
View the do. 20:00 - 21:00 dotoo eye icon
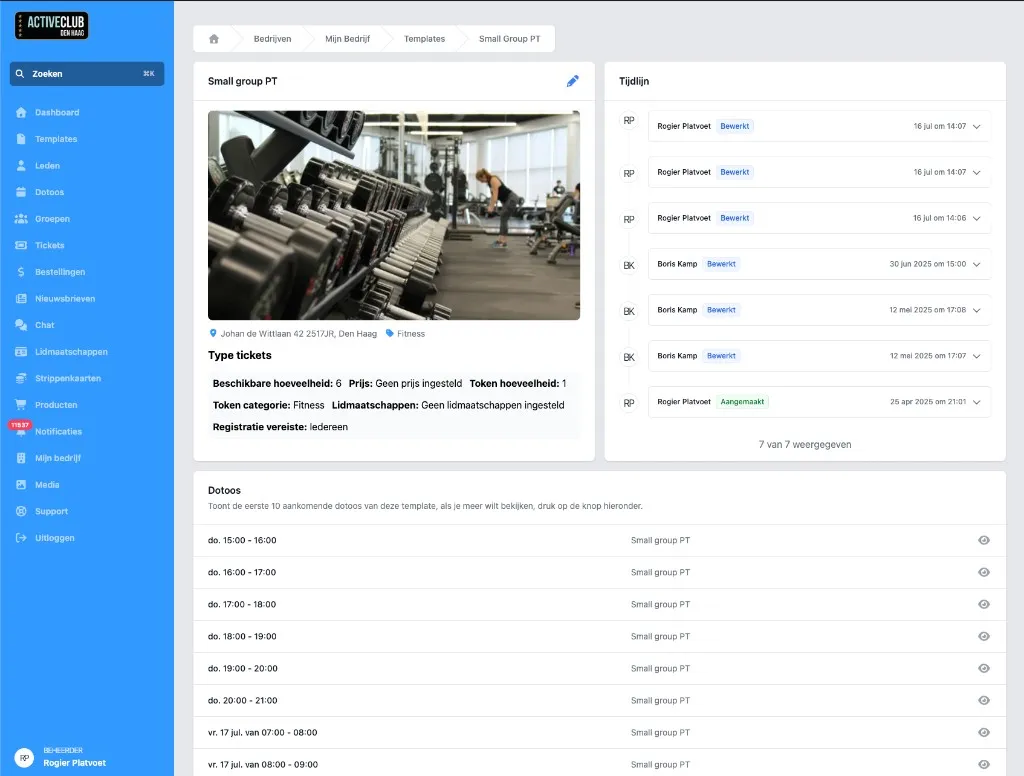point(984,700)
